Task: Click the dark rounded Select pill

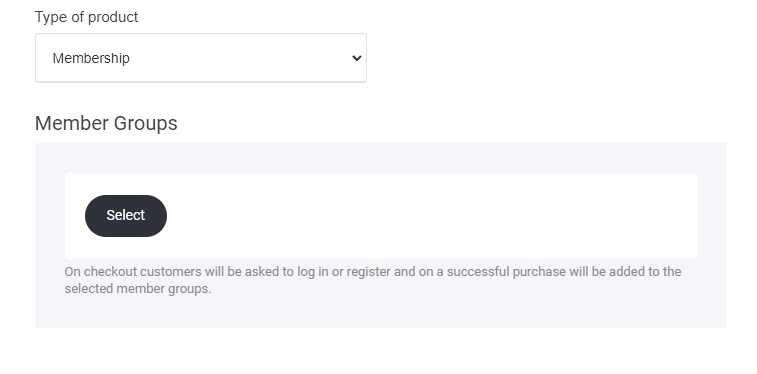Action: coord(126,216)
